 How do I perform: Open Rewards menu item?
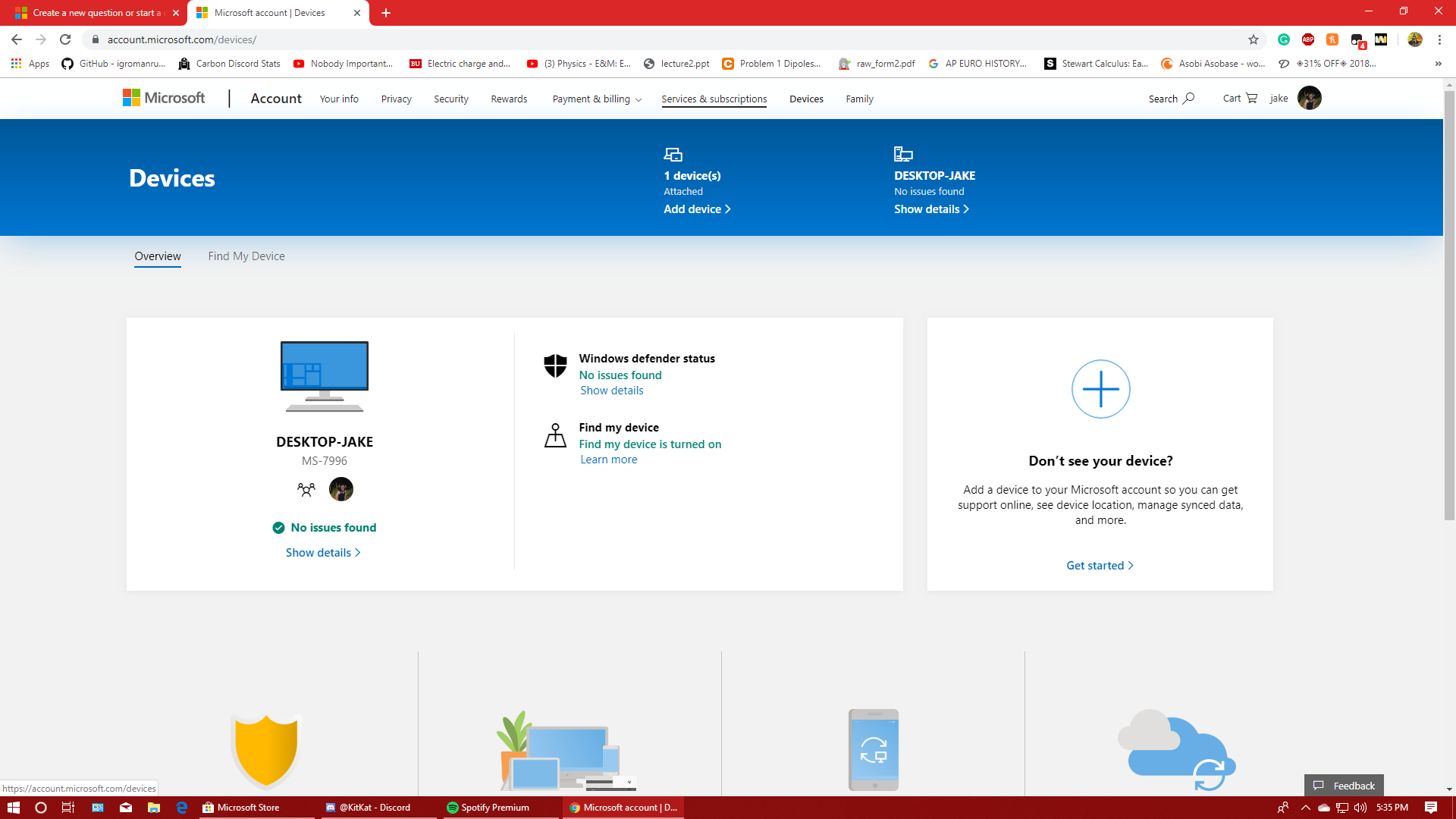(509, 99)
